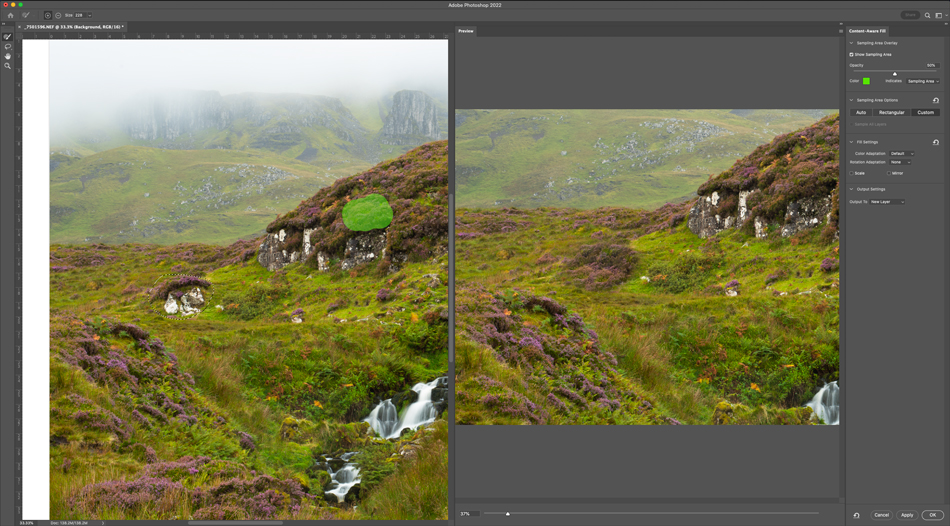Open the Output To dropdown
The image size is (950, 526).
(887, 202)
